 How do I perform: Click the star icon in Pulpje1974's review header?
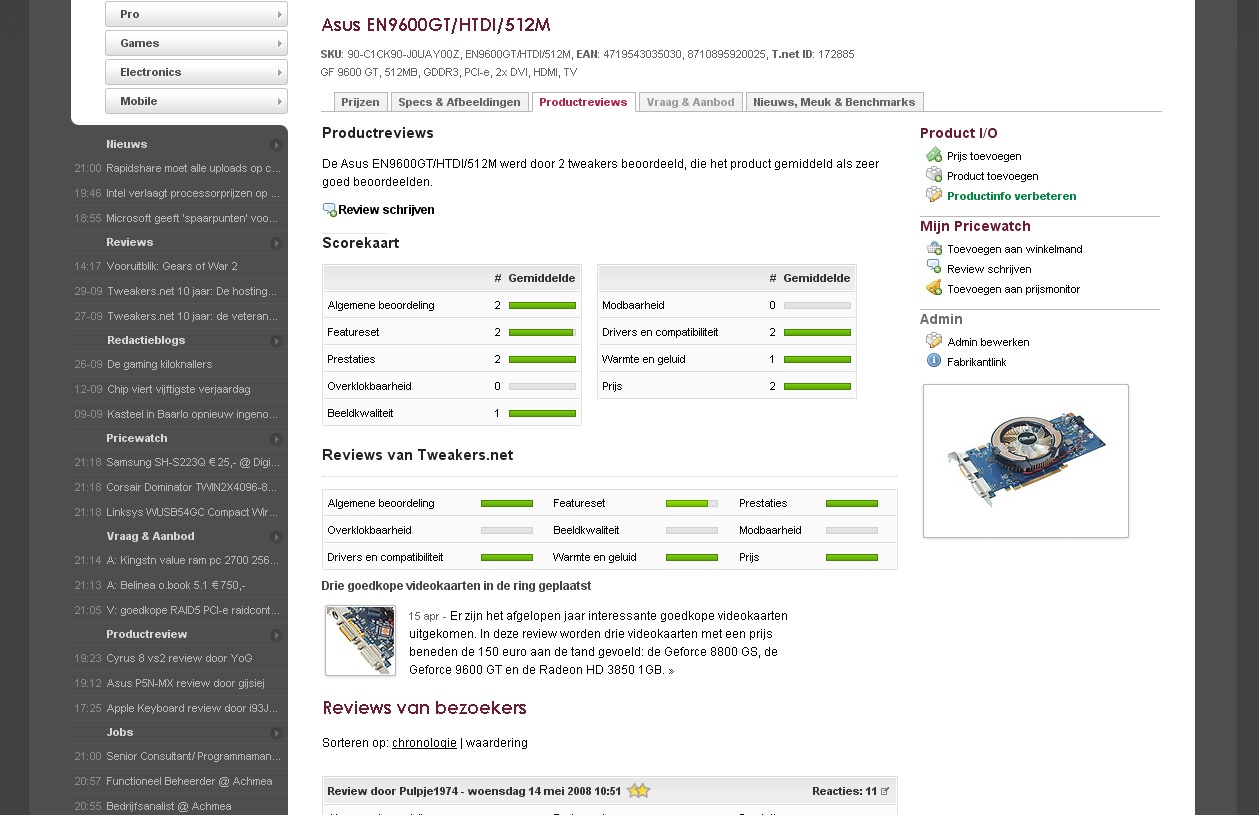pyautogui.click(x=638, y=791)
